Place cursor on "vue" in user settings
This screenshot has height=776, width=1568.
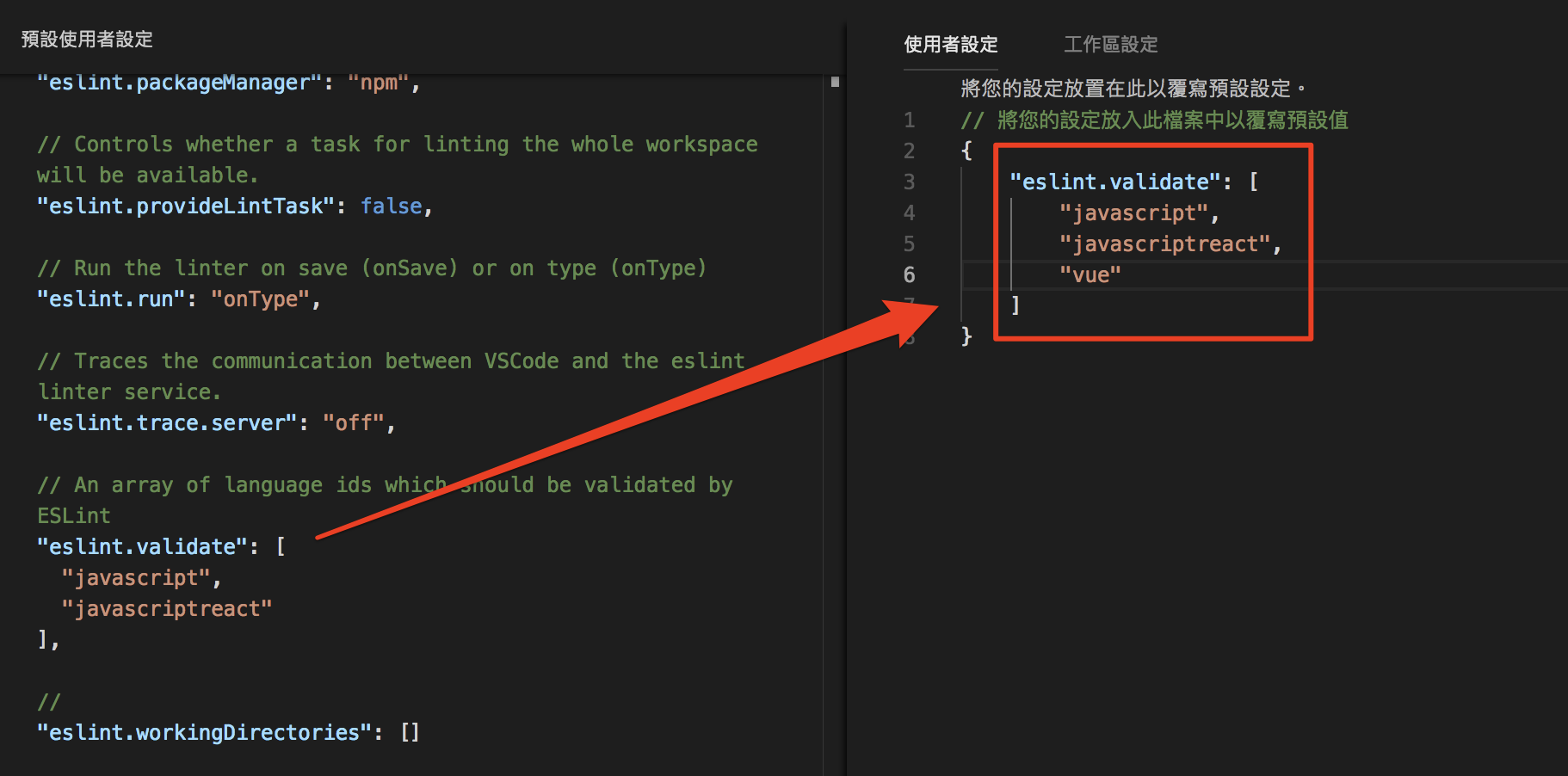pos(1090,274)
